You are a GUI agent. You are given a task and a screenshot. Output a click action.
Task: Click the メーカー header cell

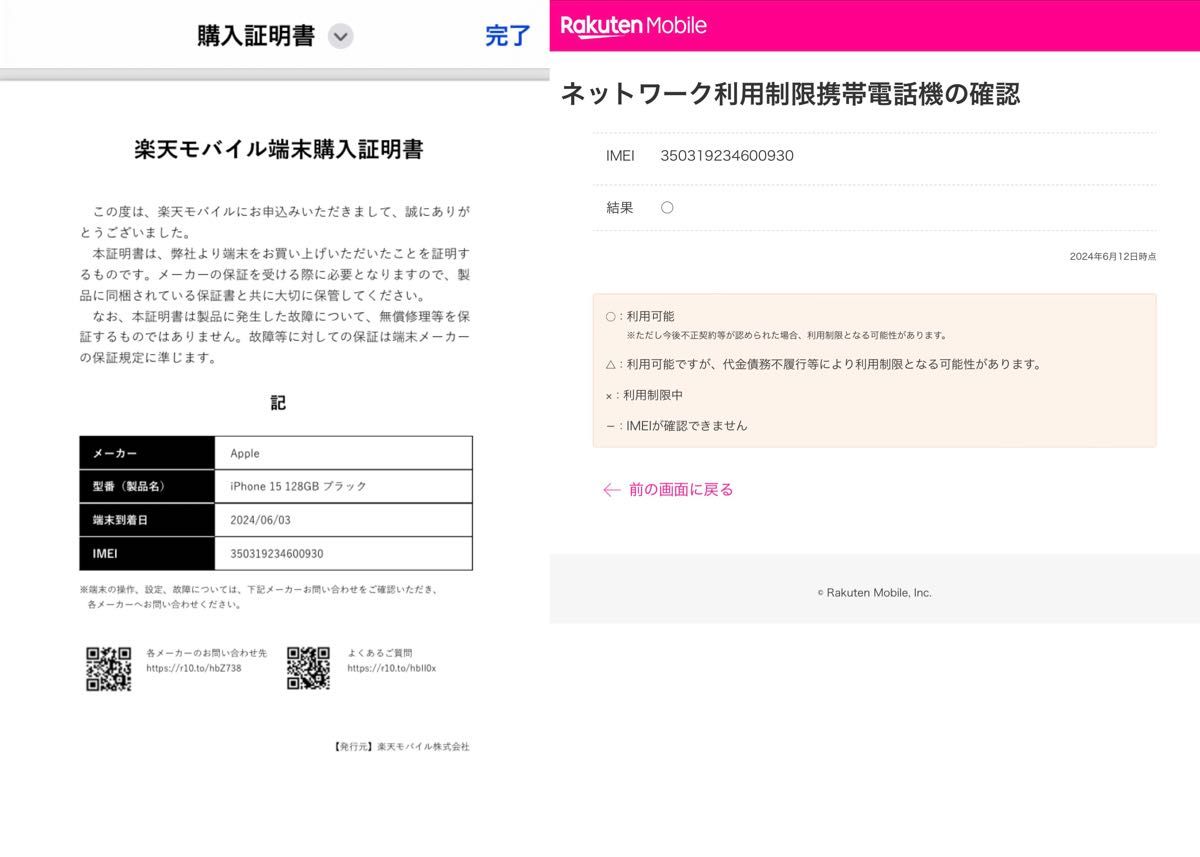[147, 453]
